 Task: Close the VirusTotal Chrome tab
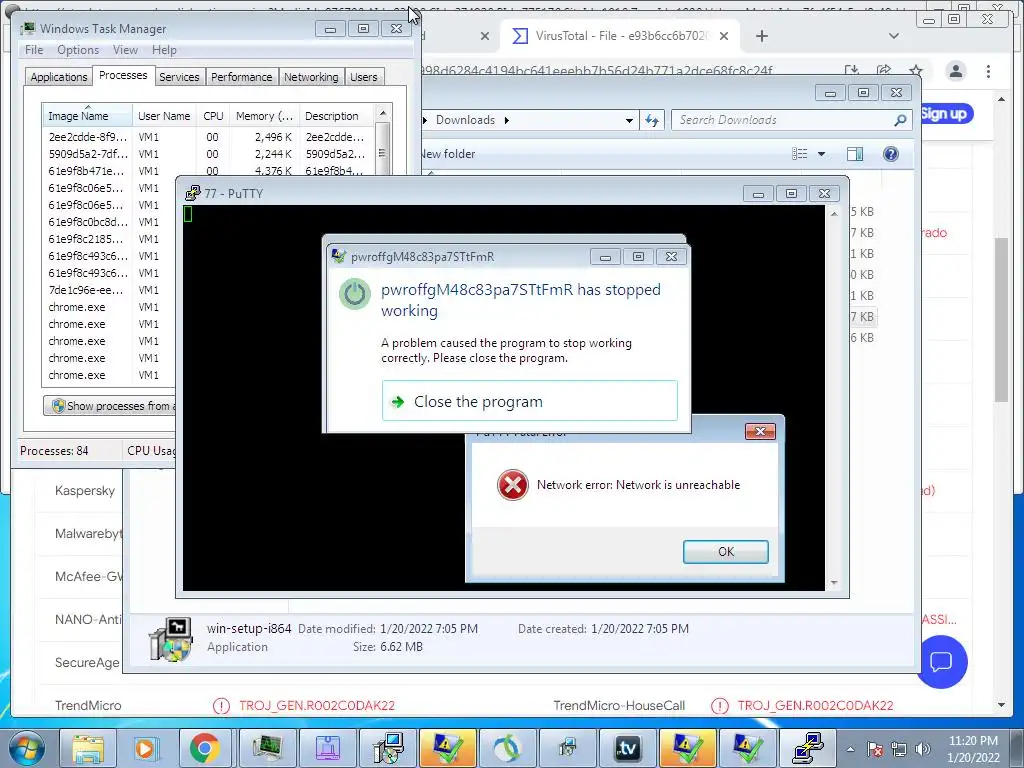[x=724, y=36]
